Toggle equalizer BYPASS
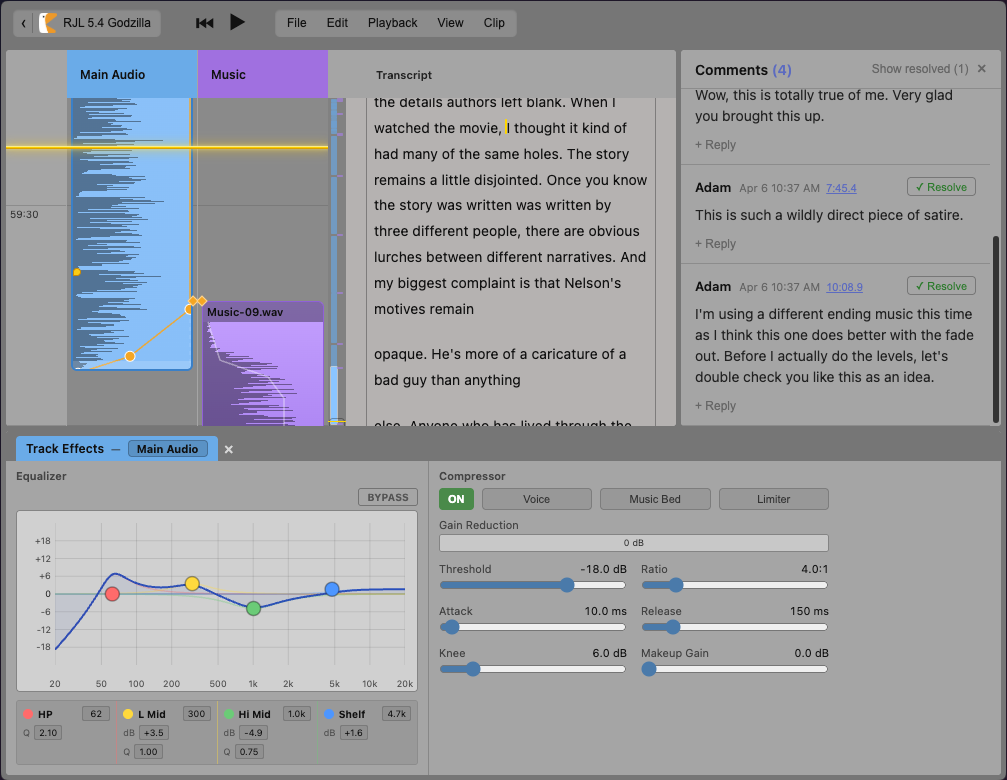This screenshot has width=1007, height=780. (x=388, y=498)
